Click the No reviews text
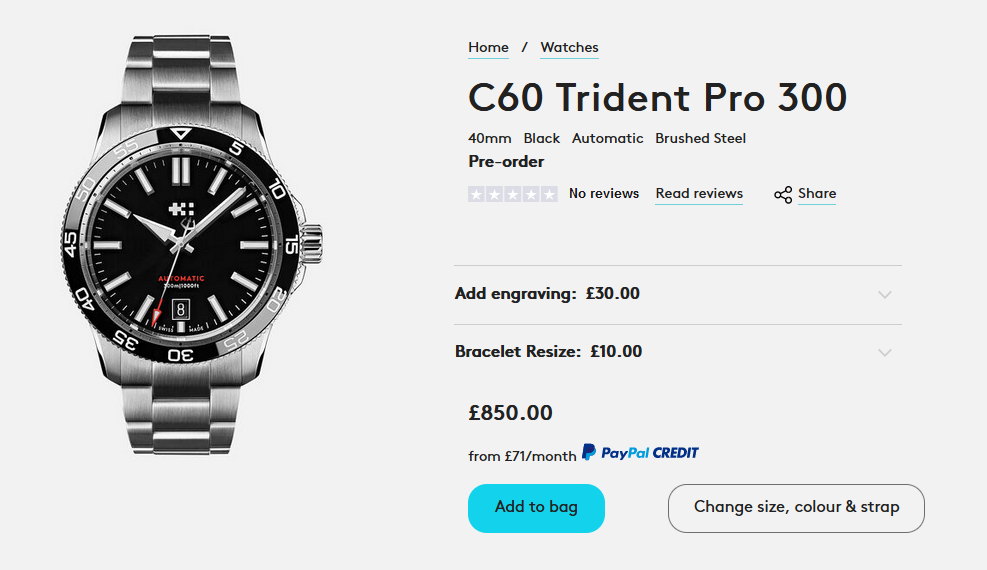This screenshot has height=570, width=987. point(604,194)
